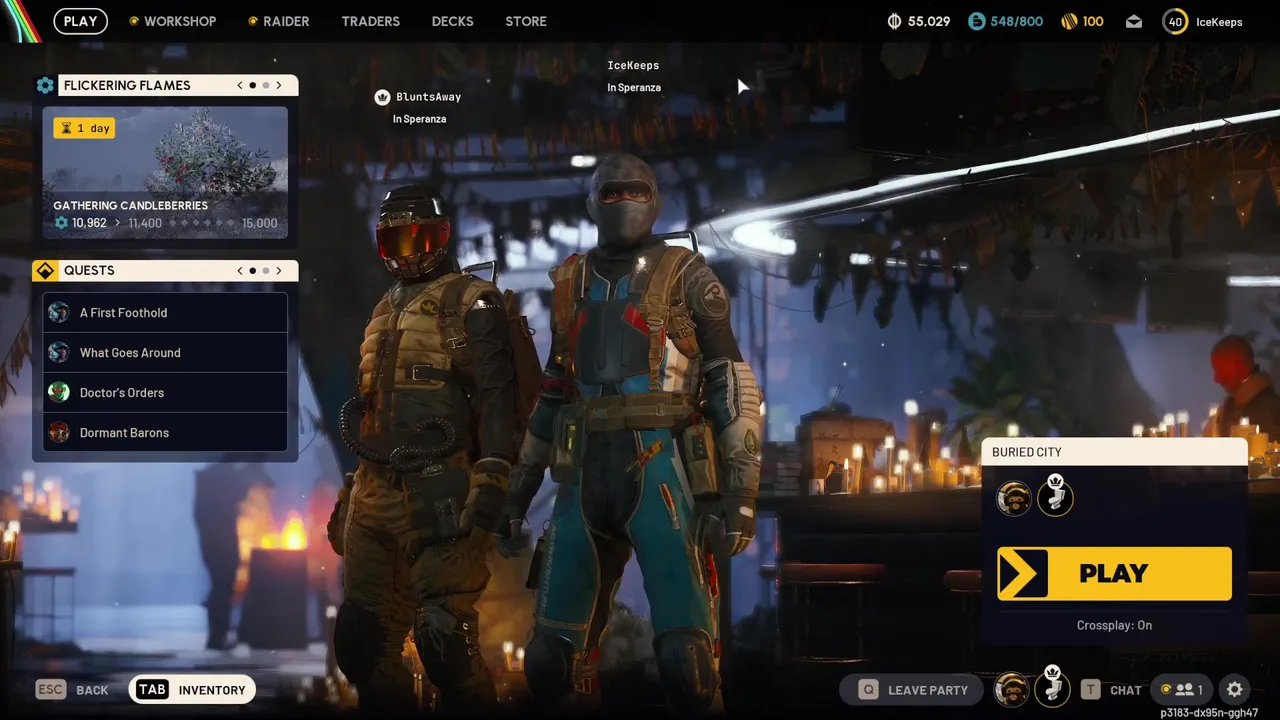Open the Flickering Flames event gear icon
The image size is (1280, 720).
click(45, 85)
